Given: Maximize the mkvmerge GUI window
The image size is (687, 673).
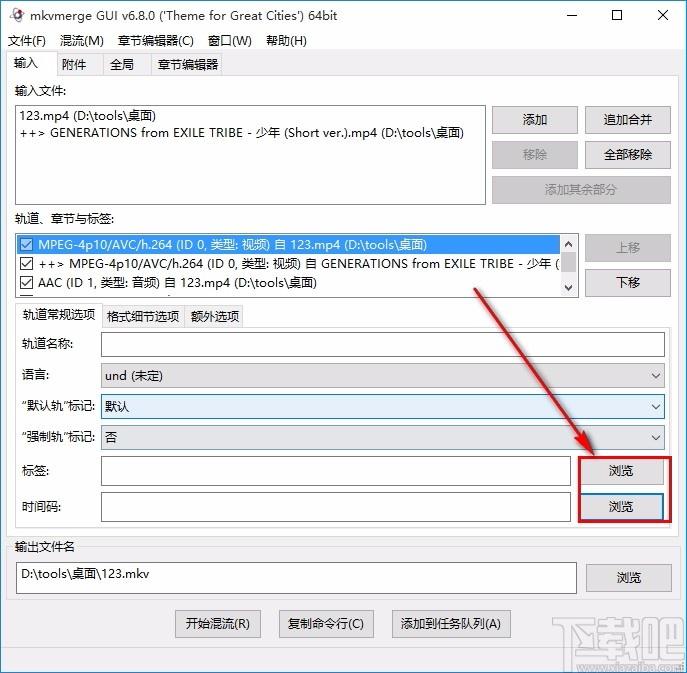Looking at the screenshot, I should [617, 15].
